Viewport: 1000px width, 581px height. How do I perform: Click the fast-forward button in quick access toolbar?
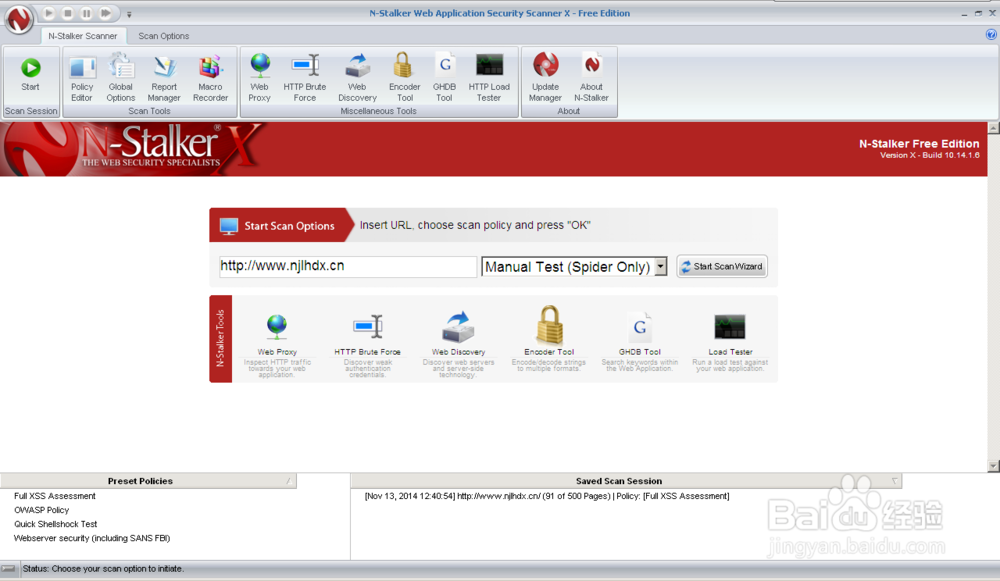pos(106,13)
